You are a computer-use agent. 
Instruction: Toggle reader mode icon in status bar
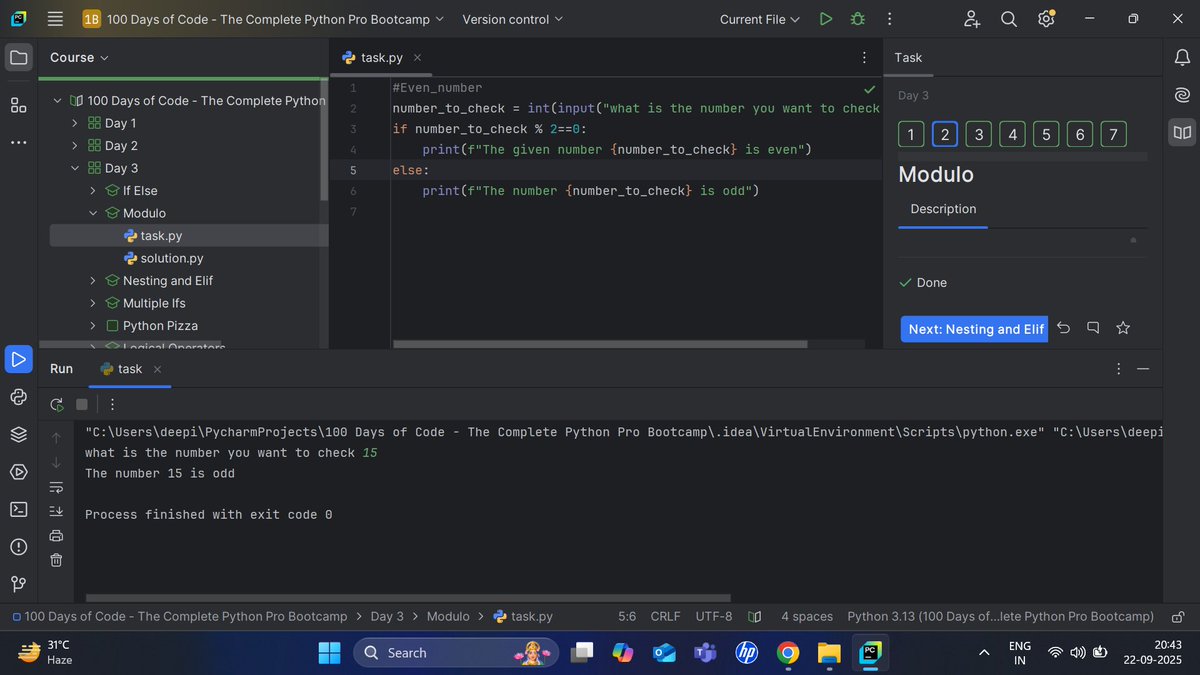click(755, 617)
